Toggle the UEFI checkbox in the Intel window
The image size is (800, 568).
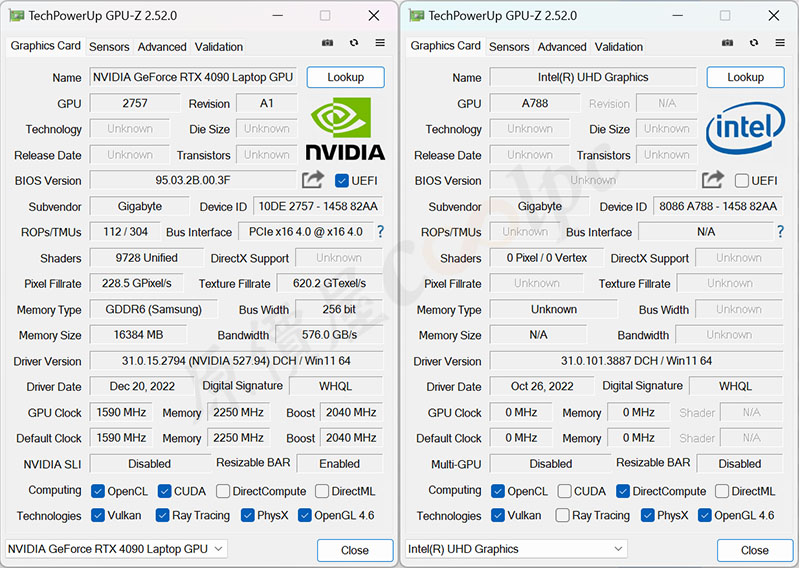click(742, 181)
